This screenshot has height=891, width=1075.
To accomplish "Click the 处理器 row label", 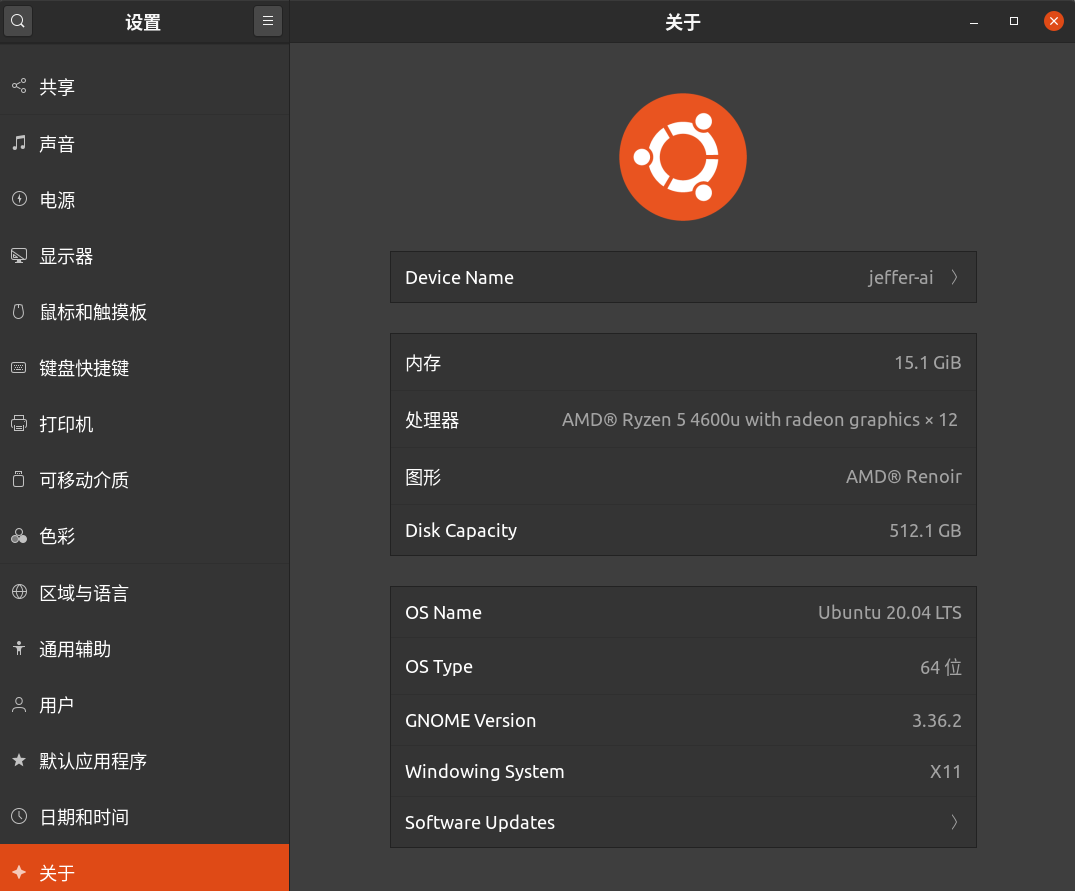I will [x=432, y=419].
